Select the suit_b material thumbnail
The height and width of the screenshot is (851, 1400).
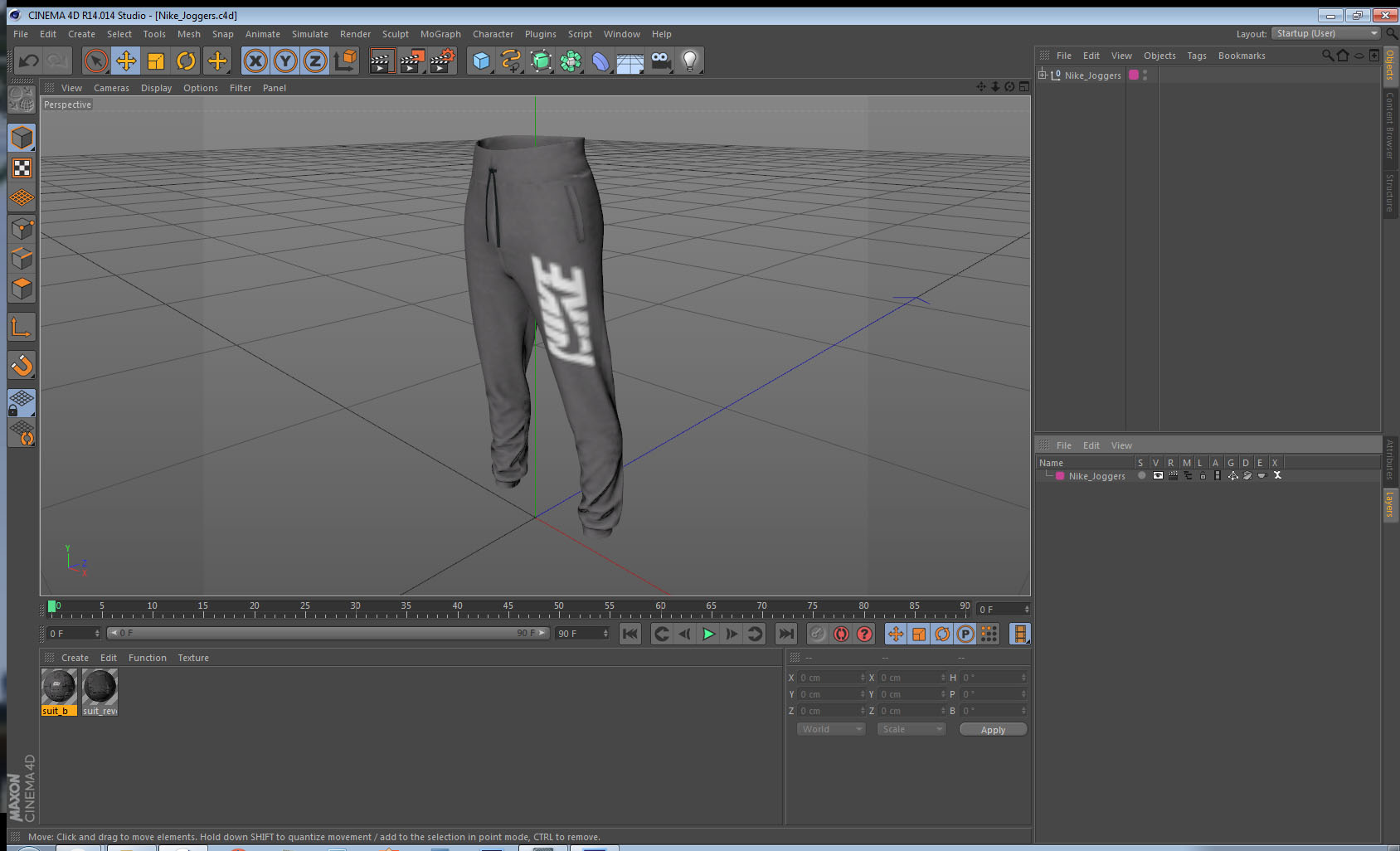pyautogui.click(x=59, y=692)
